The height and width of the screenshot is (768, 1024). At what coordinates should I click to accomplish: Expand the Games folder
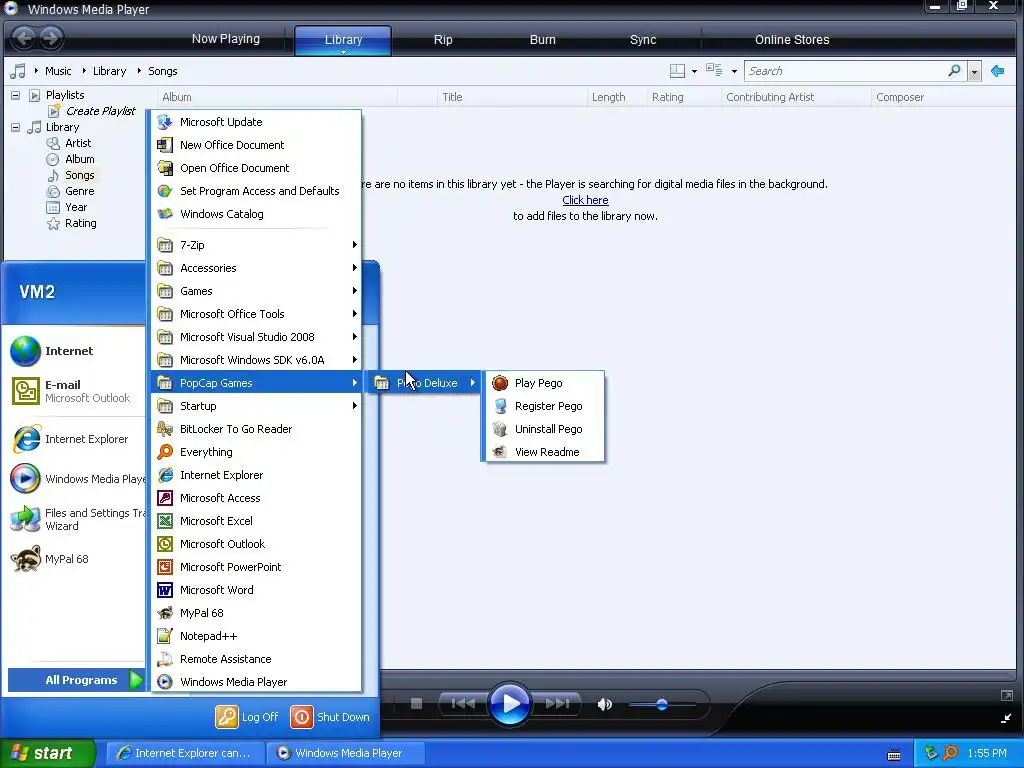coord(256,291)
